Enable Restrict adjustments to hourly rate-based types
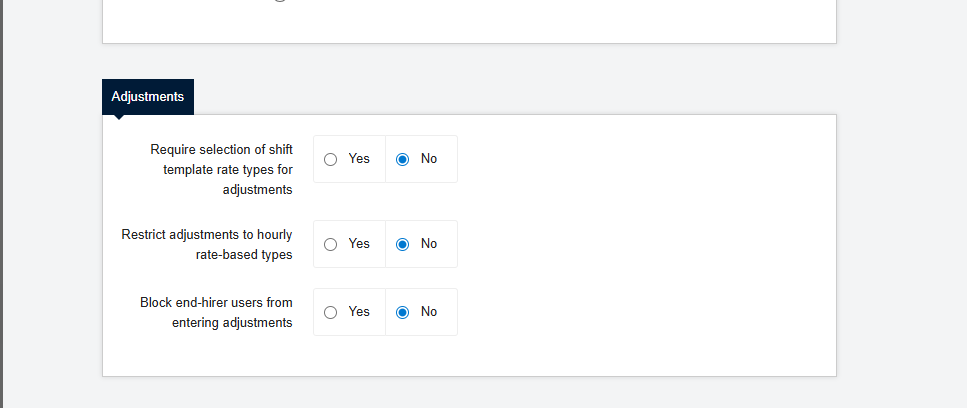967x408 pixels. pos(331,244)
